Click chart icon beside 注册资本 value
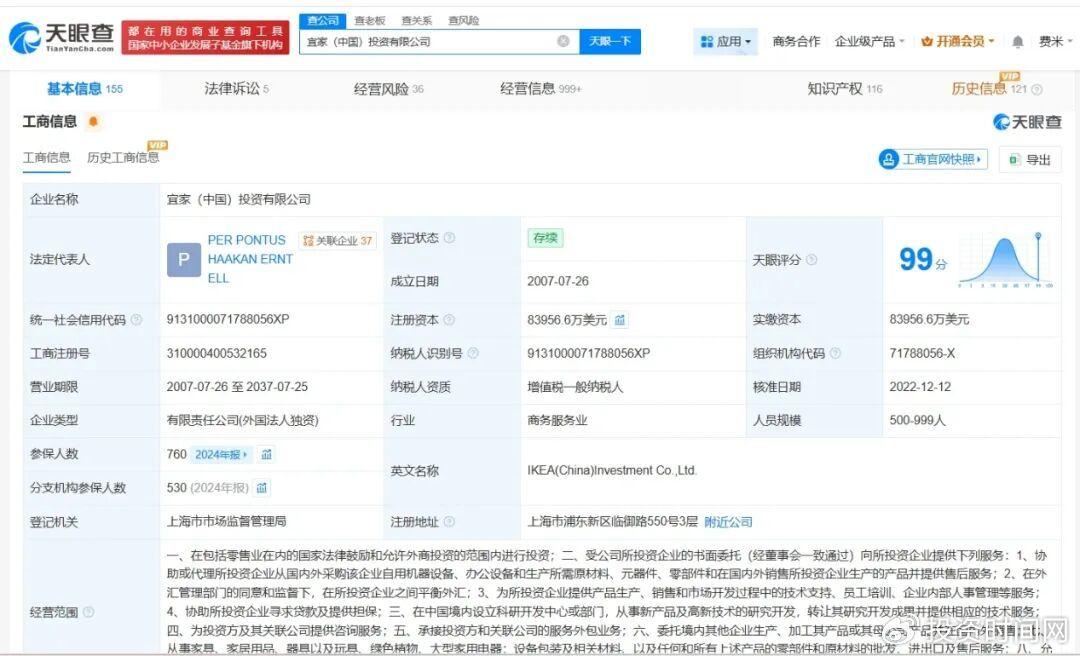The height and width of the screenshot is (656, 1080). 620,320
